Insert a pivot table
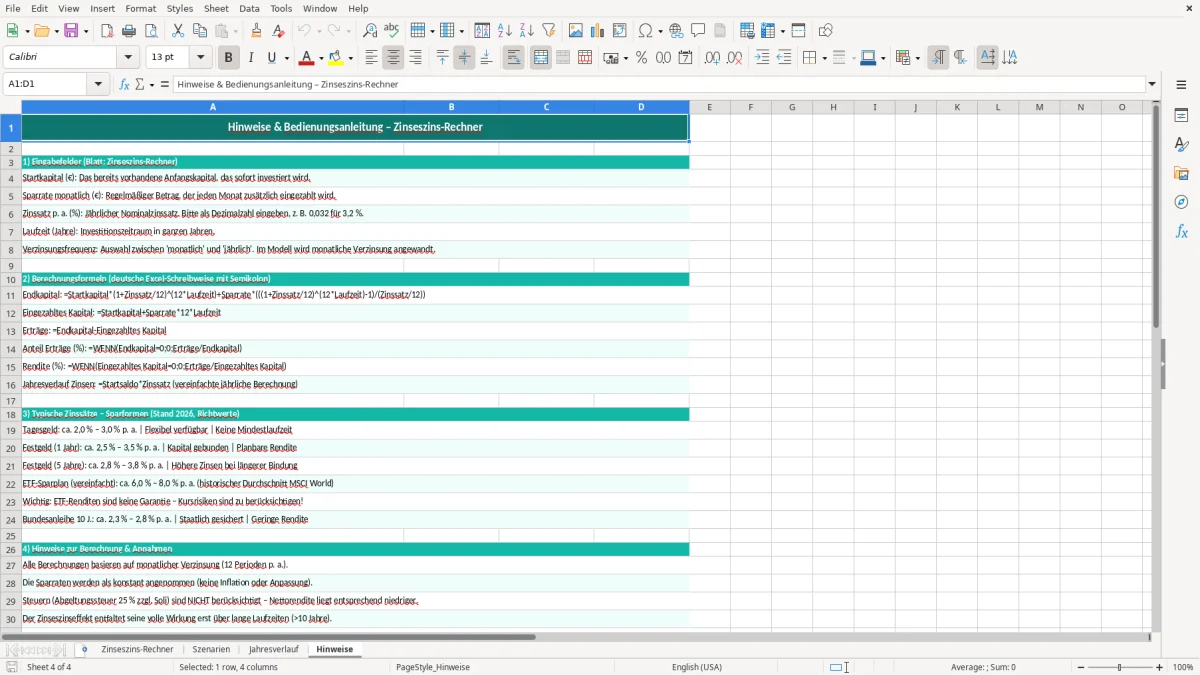This screenshot has height=675, width=1200. point(620,31)
